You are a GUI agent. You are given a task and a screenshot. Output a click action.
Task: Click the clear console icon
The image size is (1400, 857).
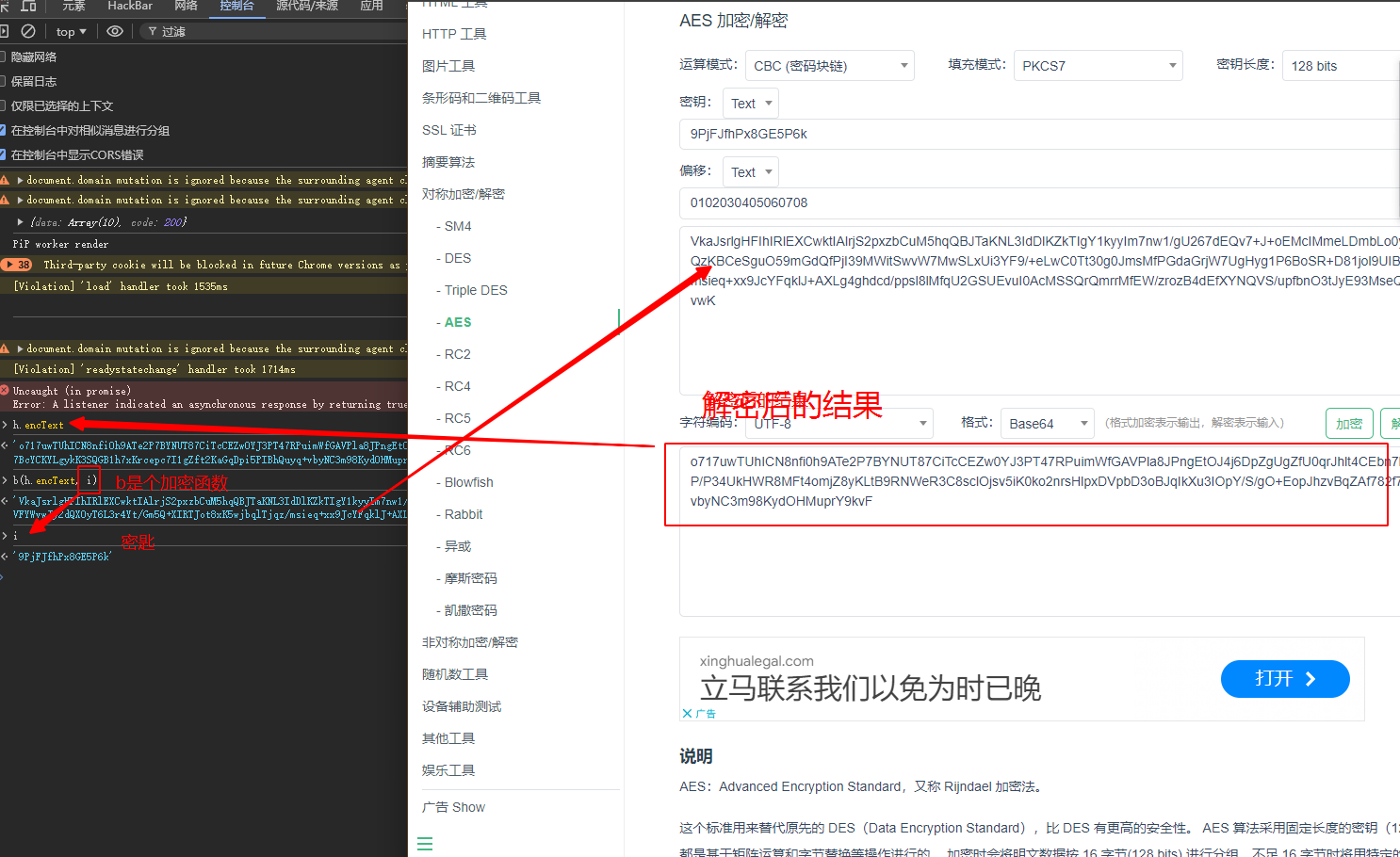click(28, 31)
